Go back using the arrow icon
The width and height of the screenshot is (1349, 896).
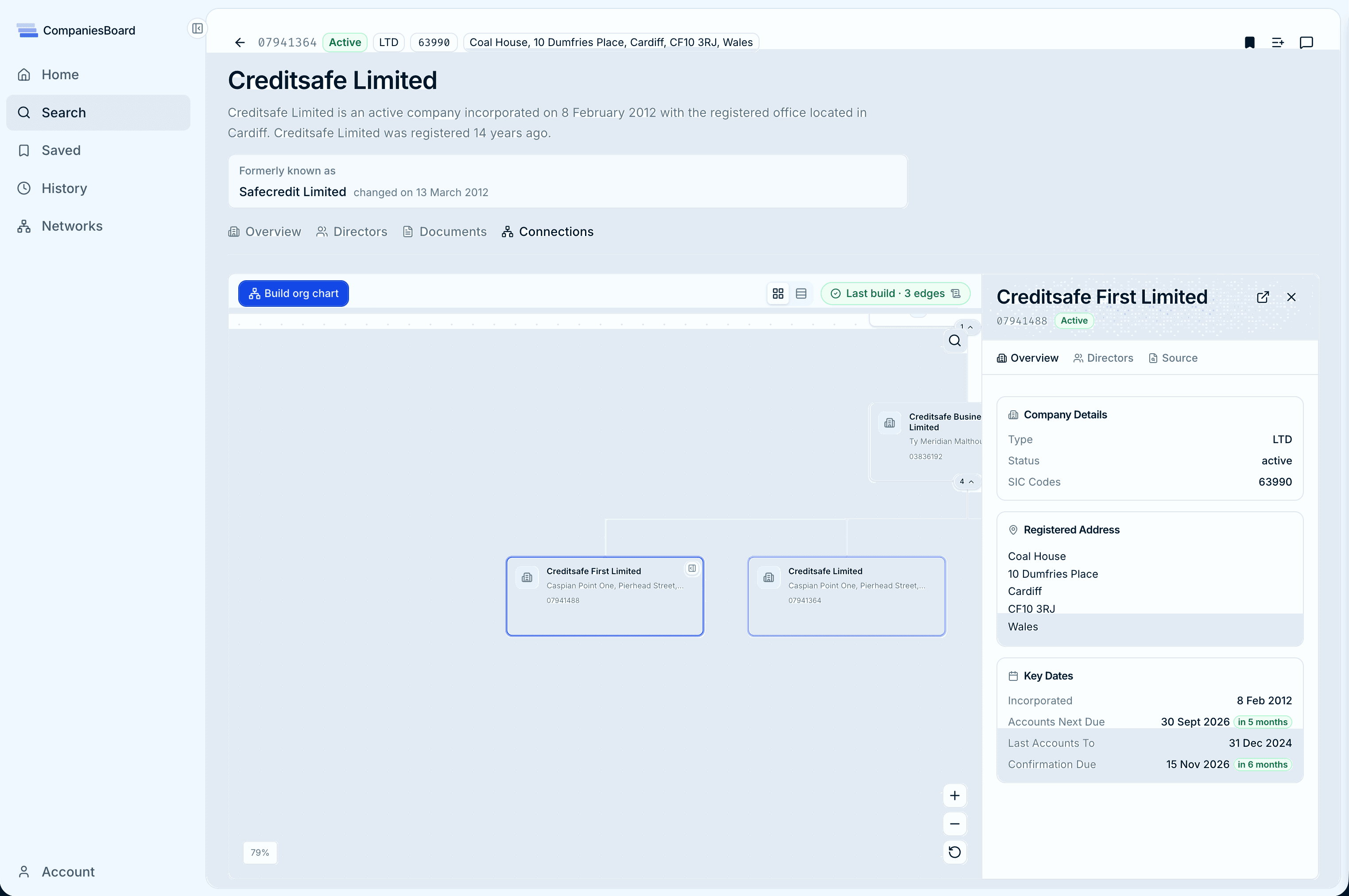click(240, 42)
